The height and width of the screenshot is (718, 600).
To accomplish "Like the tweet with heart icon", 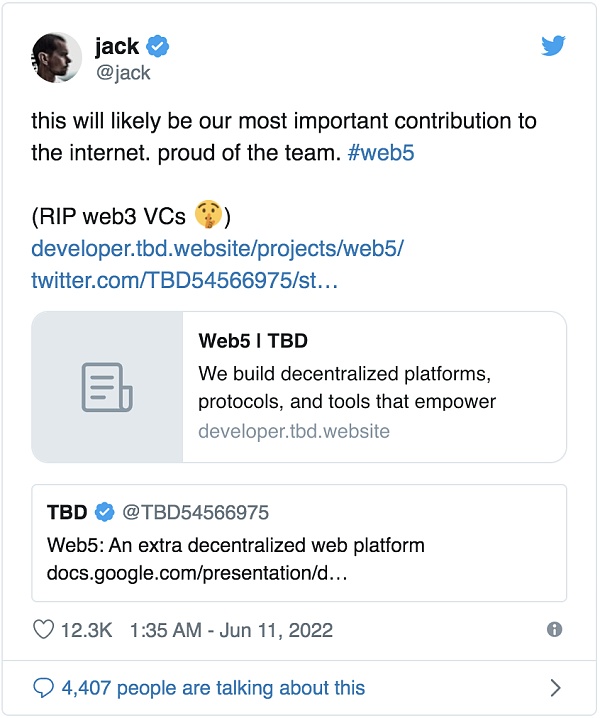I will point(44,630).
